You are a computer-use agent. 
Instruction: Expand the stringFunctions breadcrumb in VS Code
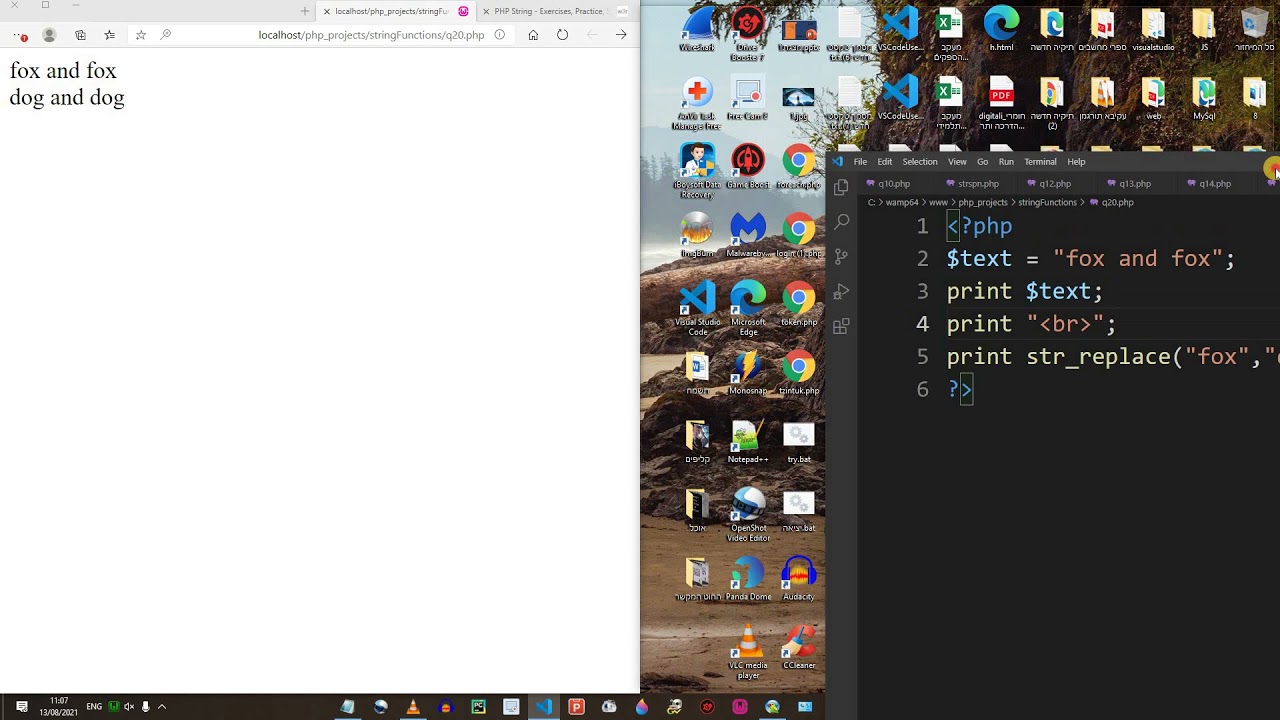click(1047, 203)
